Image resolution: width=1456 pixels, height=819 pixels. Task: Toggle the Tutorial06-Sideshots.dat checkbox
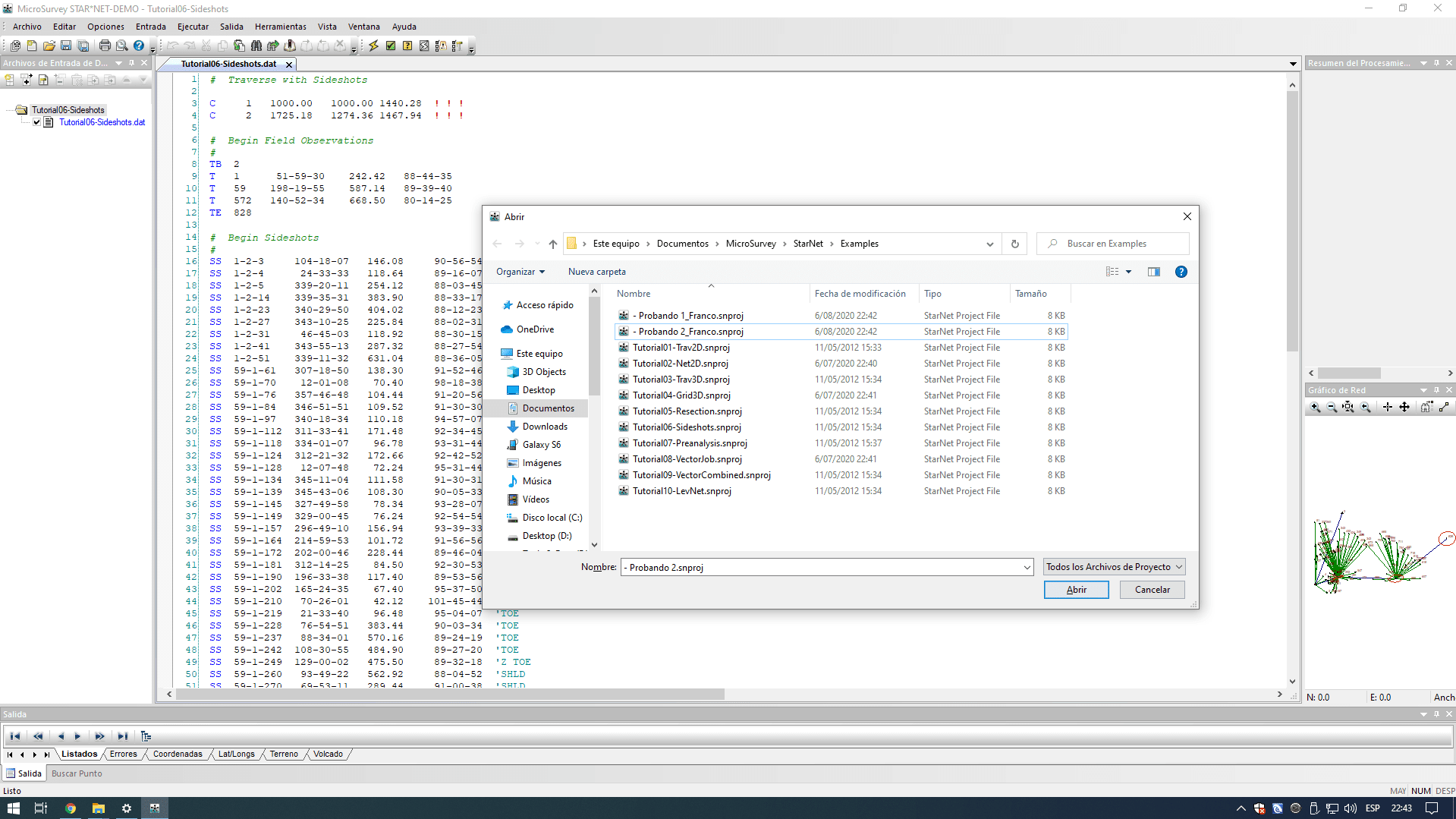pos(36,122)
